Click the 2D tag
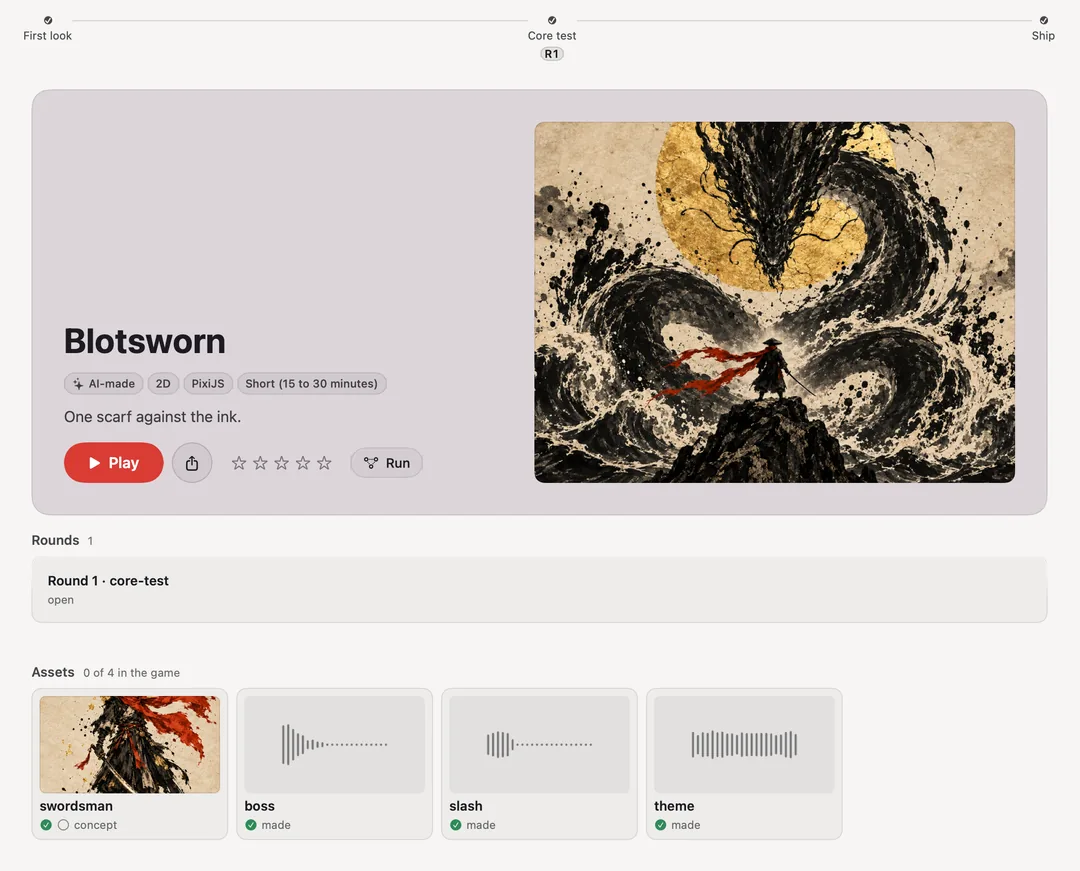Viewport: 1080px width, 871px height. tap(163, 384)
